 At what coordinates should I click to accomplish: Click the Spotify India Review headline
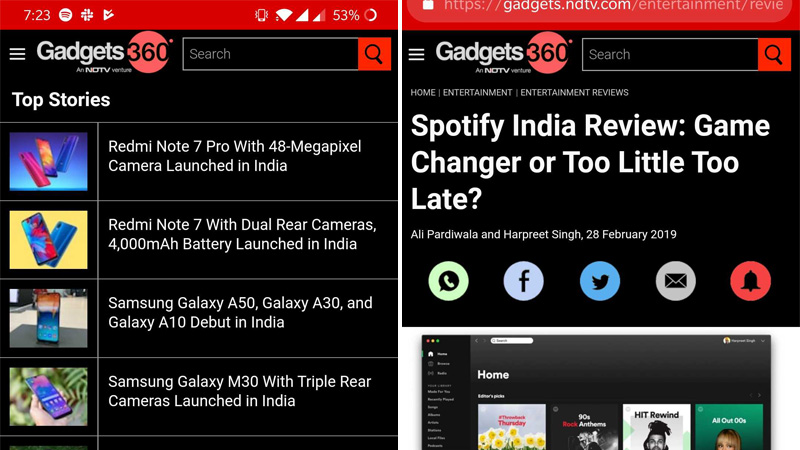tap(590, 162)
